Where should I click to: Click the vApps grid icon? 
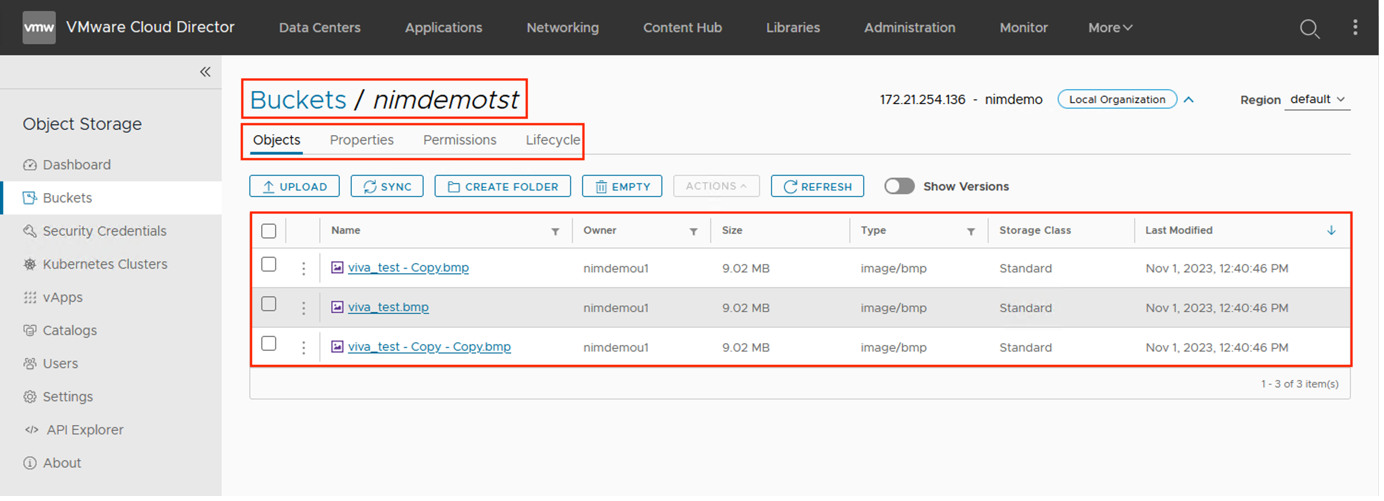[30, 297]
